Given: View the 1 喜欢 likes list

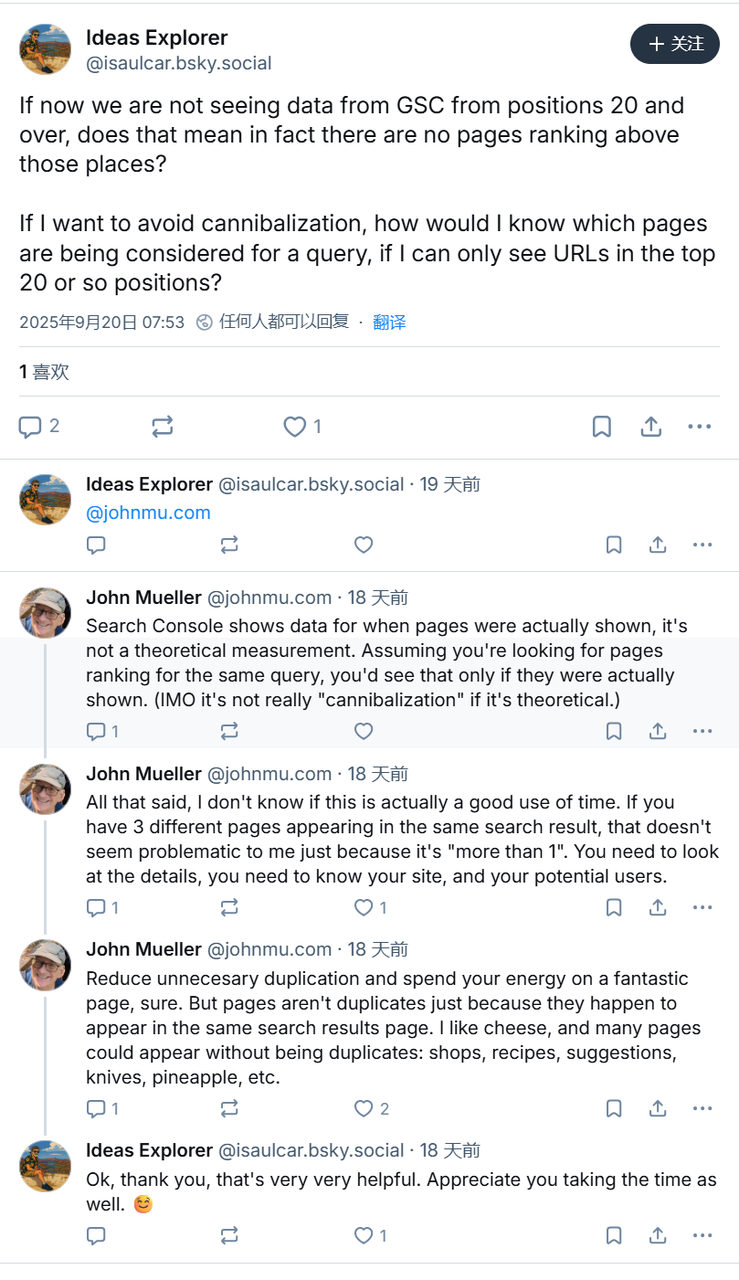Looking at the screenshot, I should click(x=44, y=372).
